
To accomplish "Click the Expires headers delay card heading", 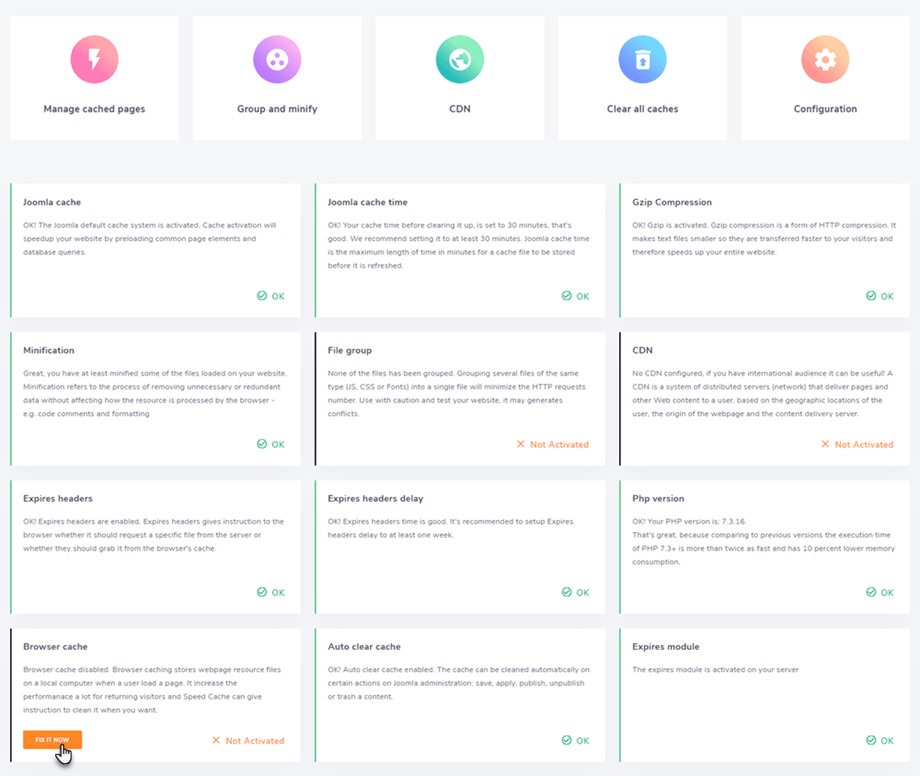I will (x=375, y=498).
